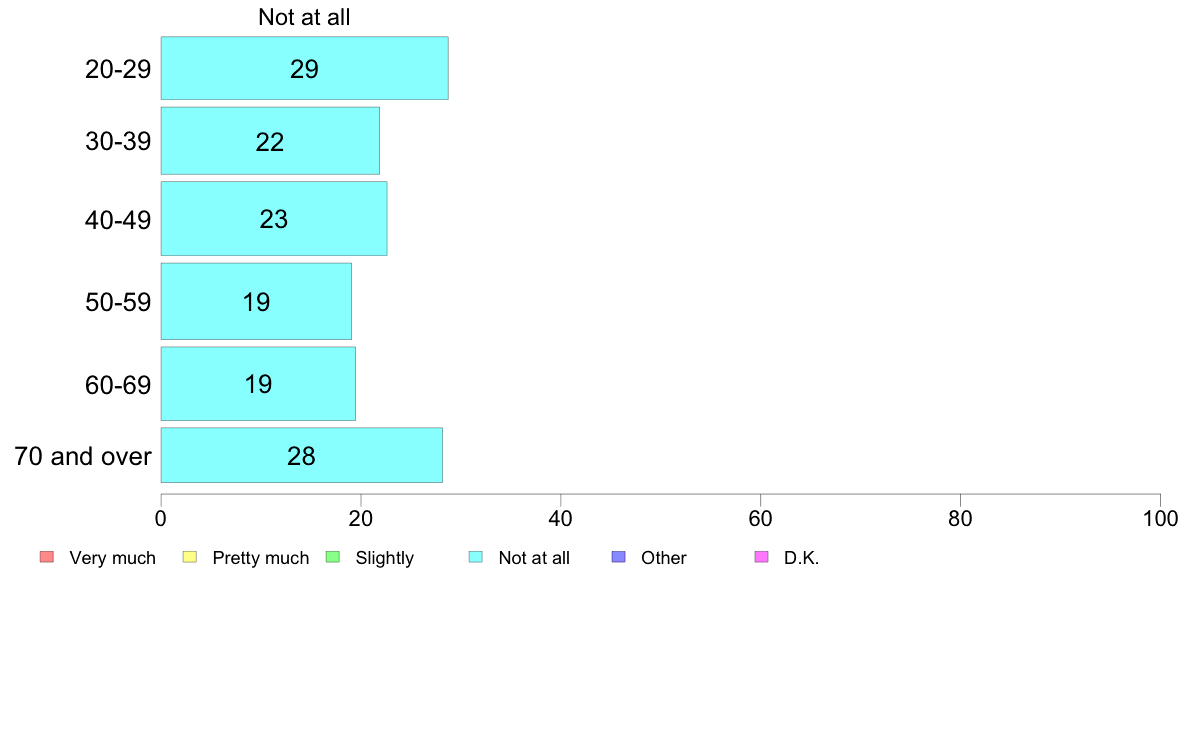
Task: Click the yellow Pretty much legend swatch
Action: coord(190,557)
